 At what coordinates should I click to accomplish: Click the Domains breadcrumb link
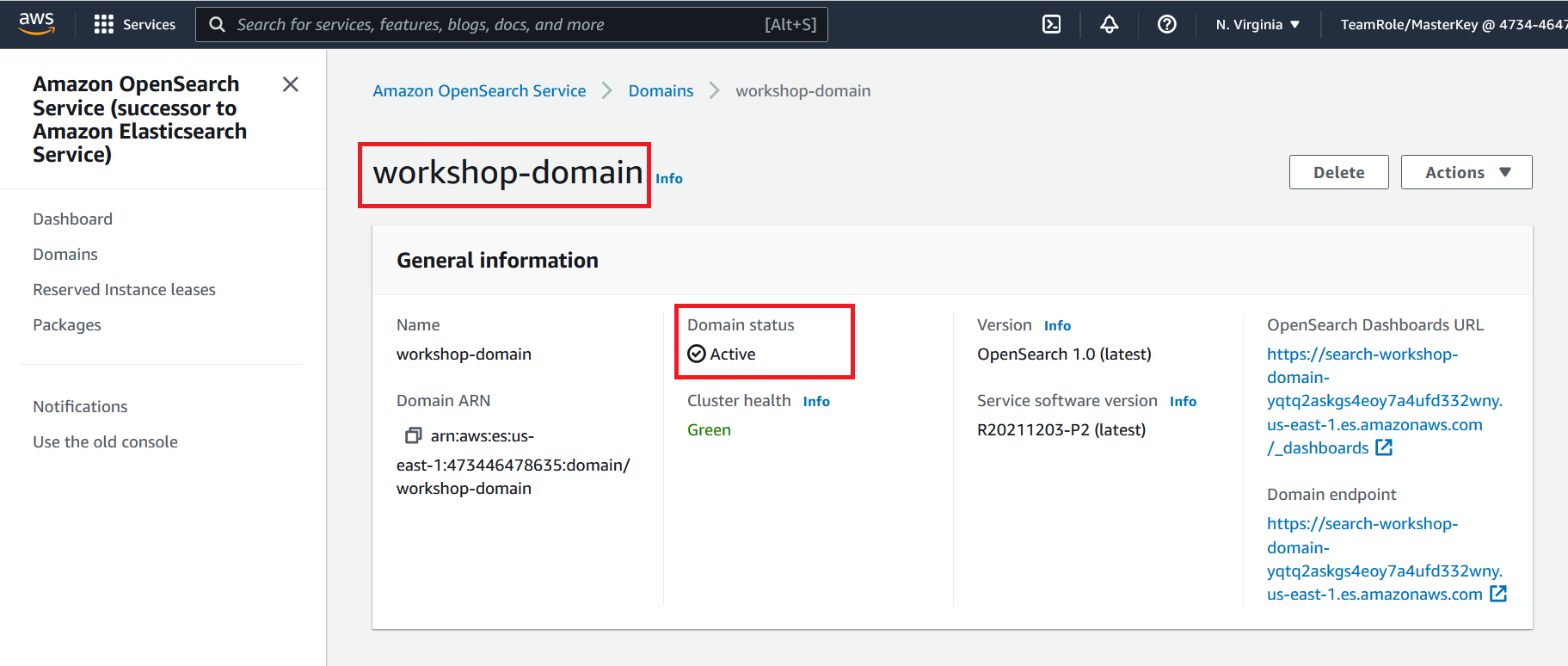pos(661,90)
